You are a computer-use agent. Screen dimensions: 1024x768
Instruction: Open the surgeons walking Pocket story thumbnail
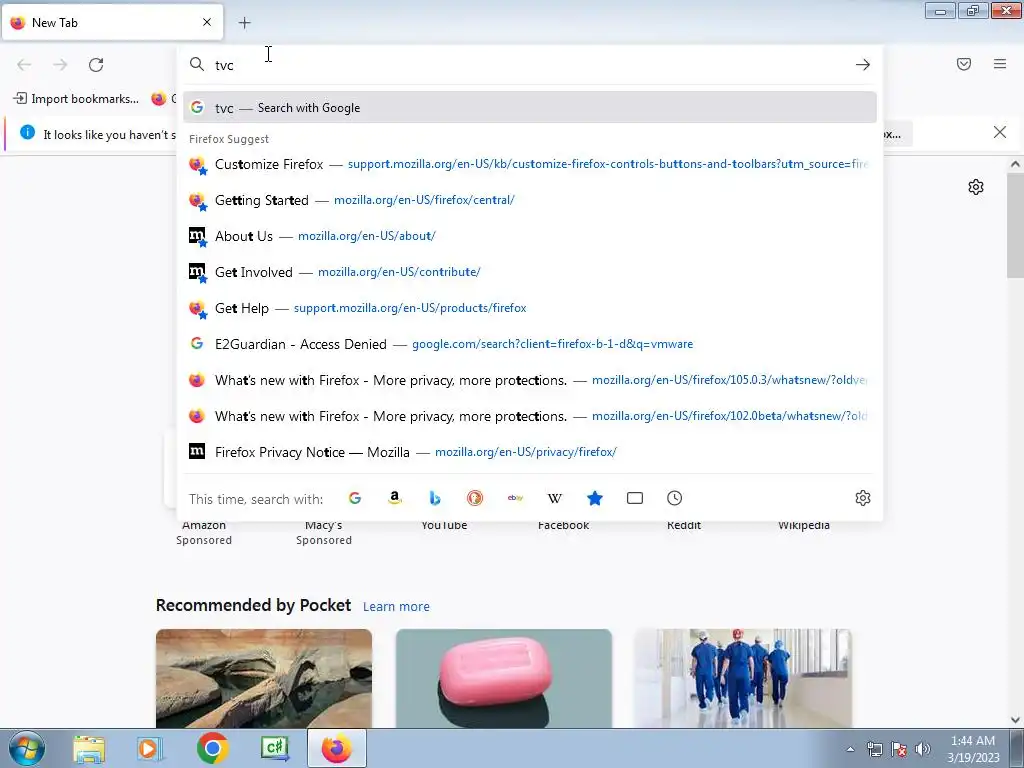pyautogui.click(x=743, y=679)
